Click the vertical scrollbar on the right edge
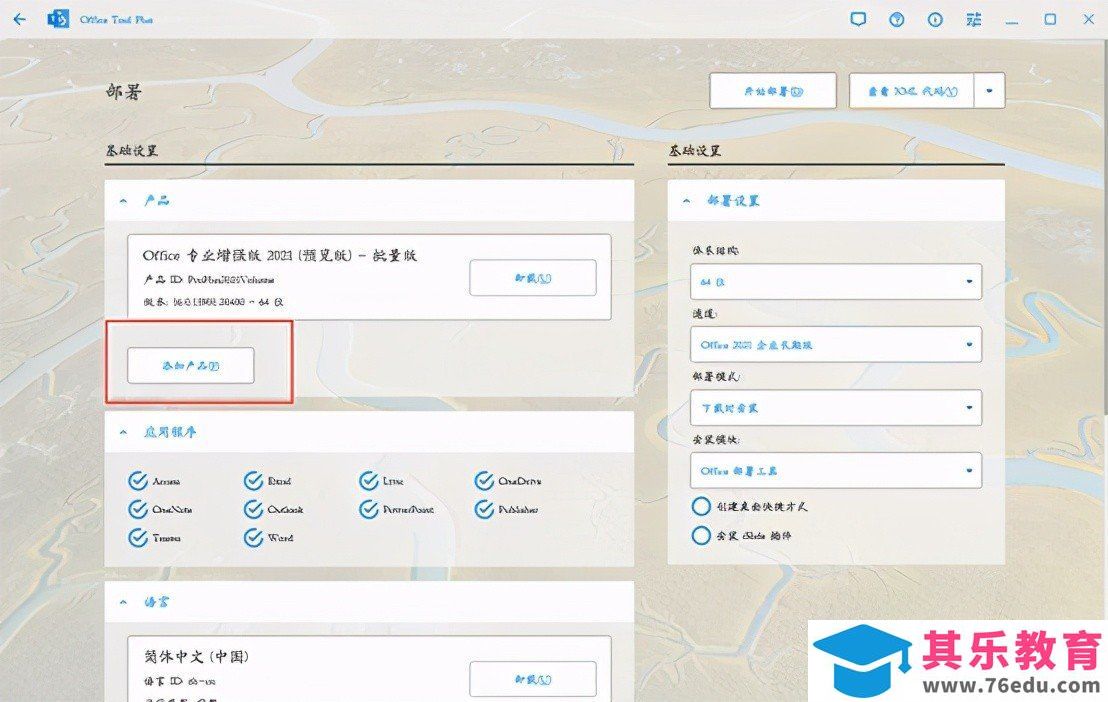The image size is (1108, 702). tap(1104, 226)
